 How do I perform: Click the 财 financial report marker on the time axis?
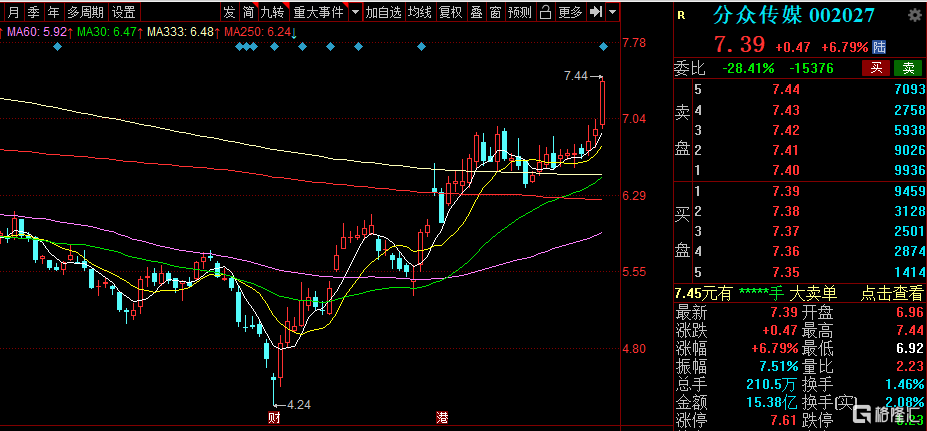[273, 419]
